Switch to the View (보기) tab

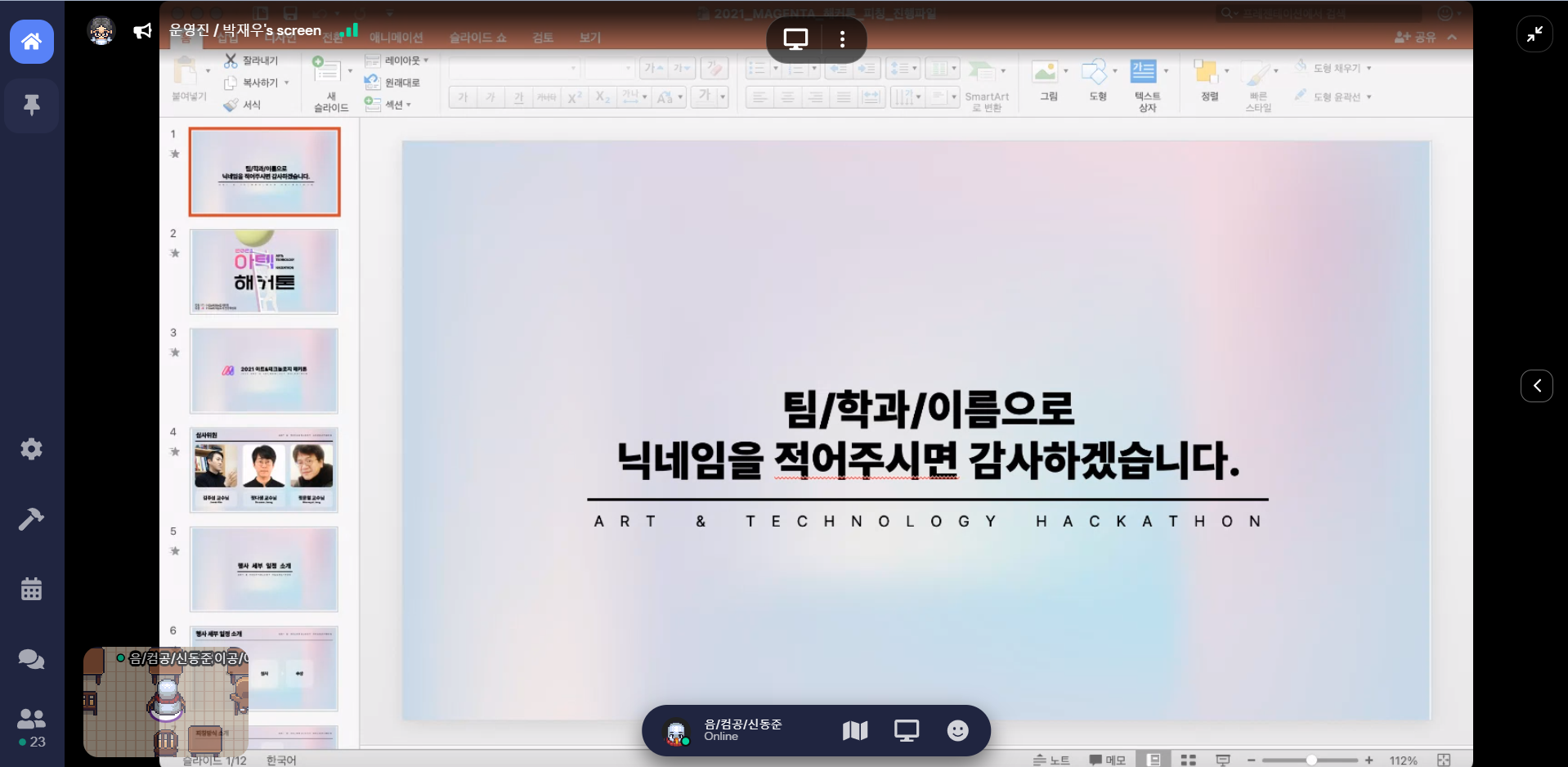click(x=590, y=38)
